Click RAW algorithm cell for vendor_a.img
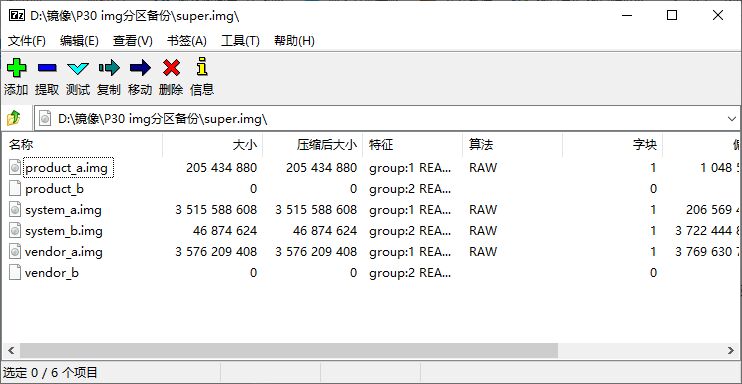This screenshot has height=384, width=742. 483,252
